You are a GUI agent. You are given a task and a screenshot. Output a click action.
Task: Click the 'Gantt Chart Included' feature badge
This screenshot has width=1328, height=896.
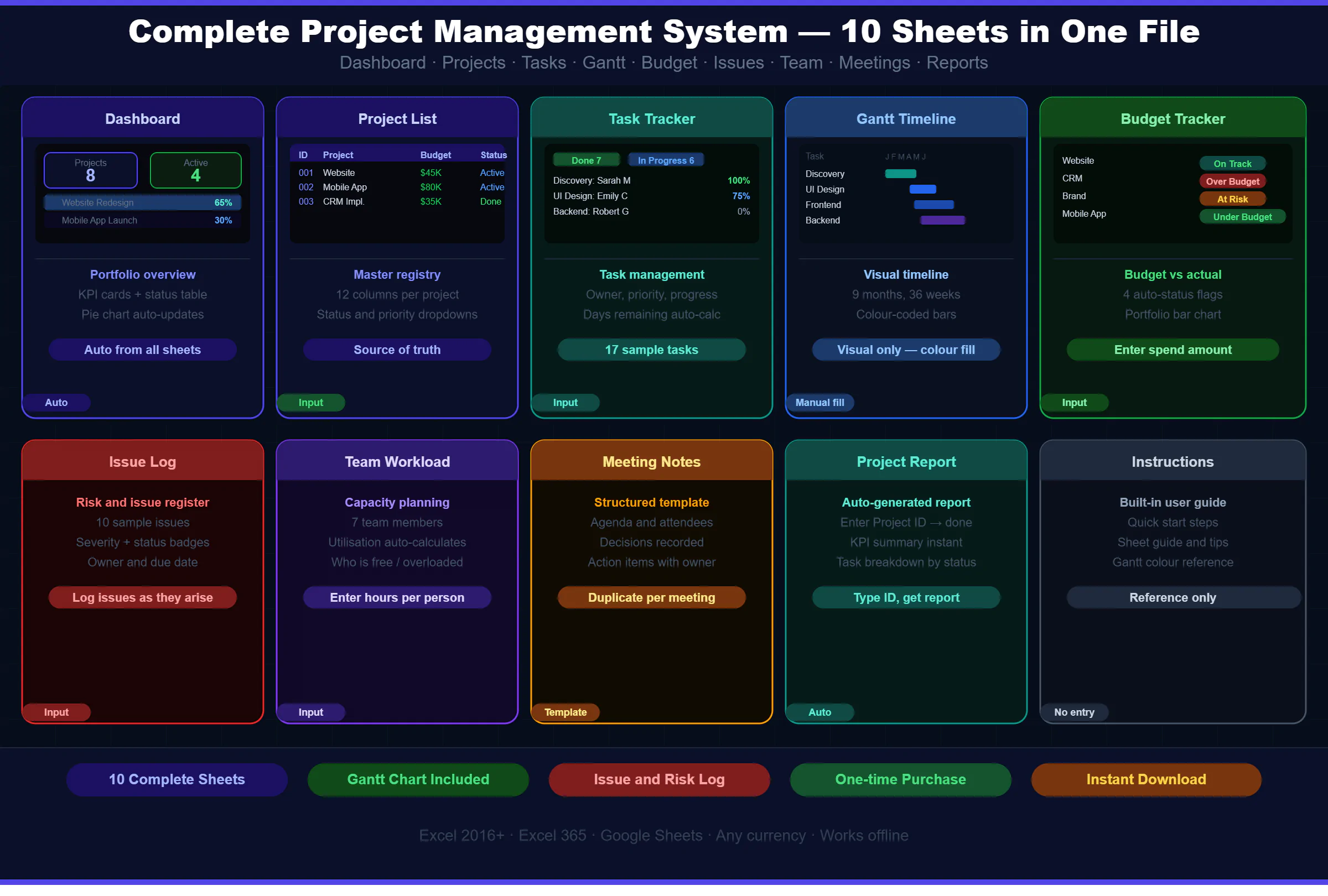point(418,779)
